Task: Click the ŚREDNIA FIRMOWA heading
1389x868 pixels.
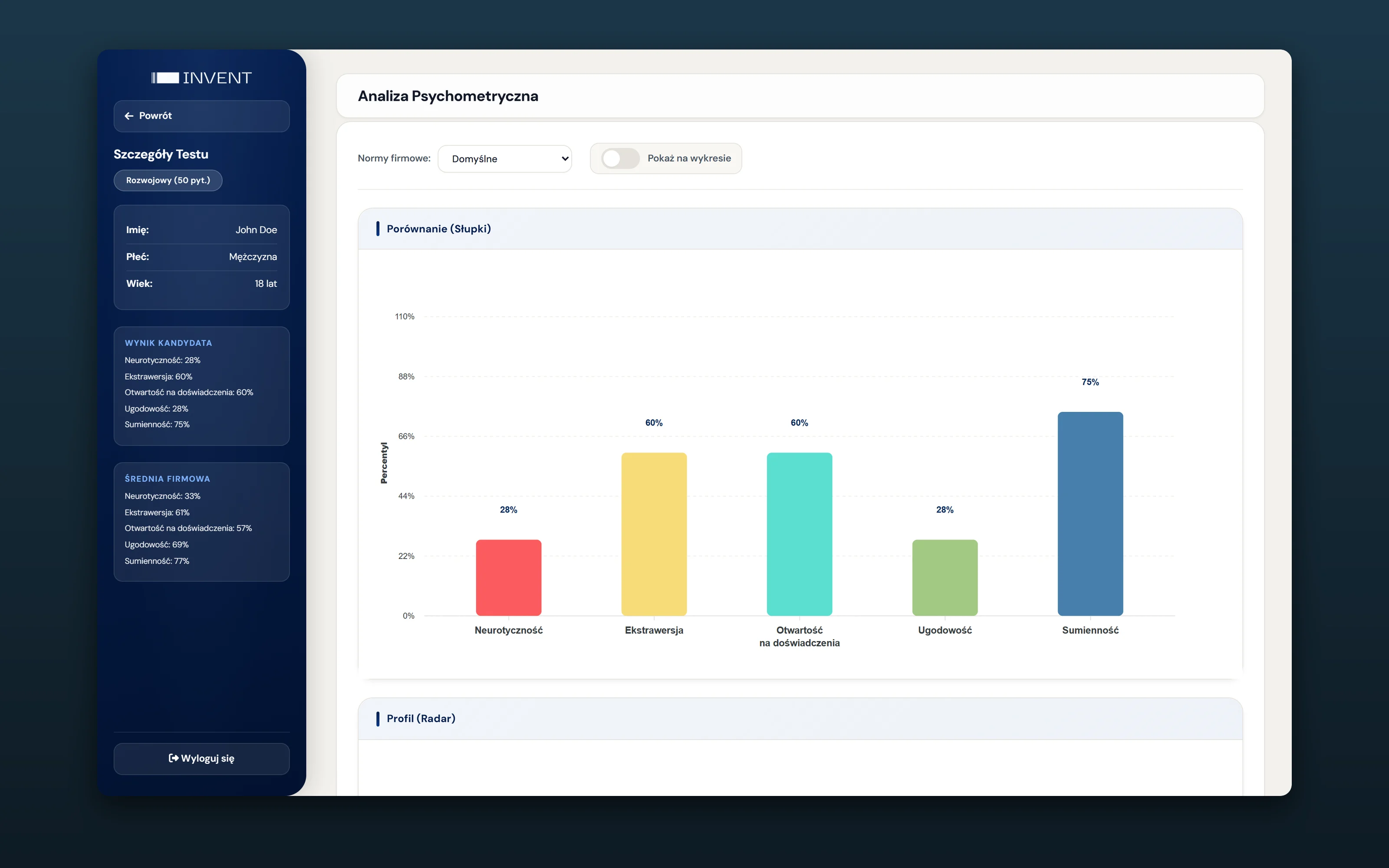Action: click(x=167, y=479)
